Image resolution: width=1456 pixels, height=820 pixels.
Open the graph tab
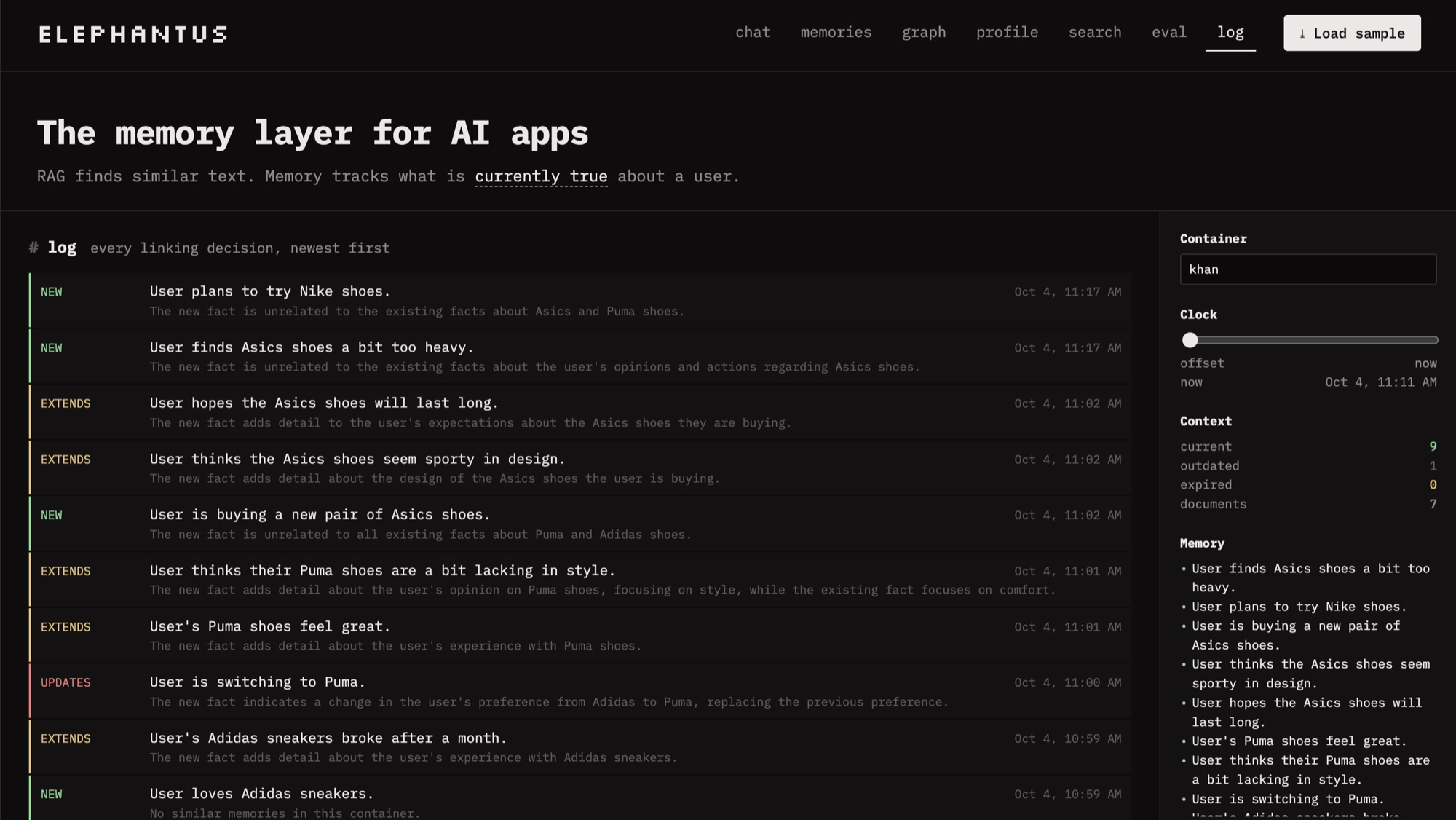click(x=924, y=33)
